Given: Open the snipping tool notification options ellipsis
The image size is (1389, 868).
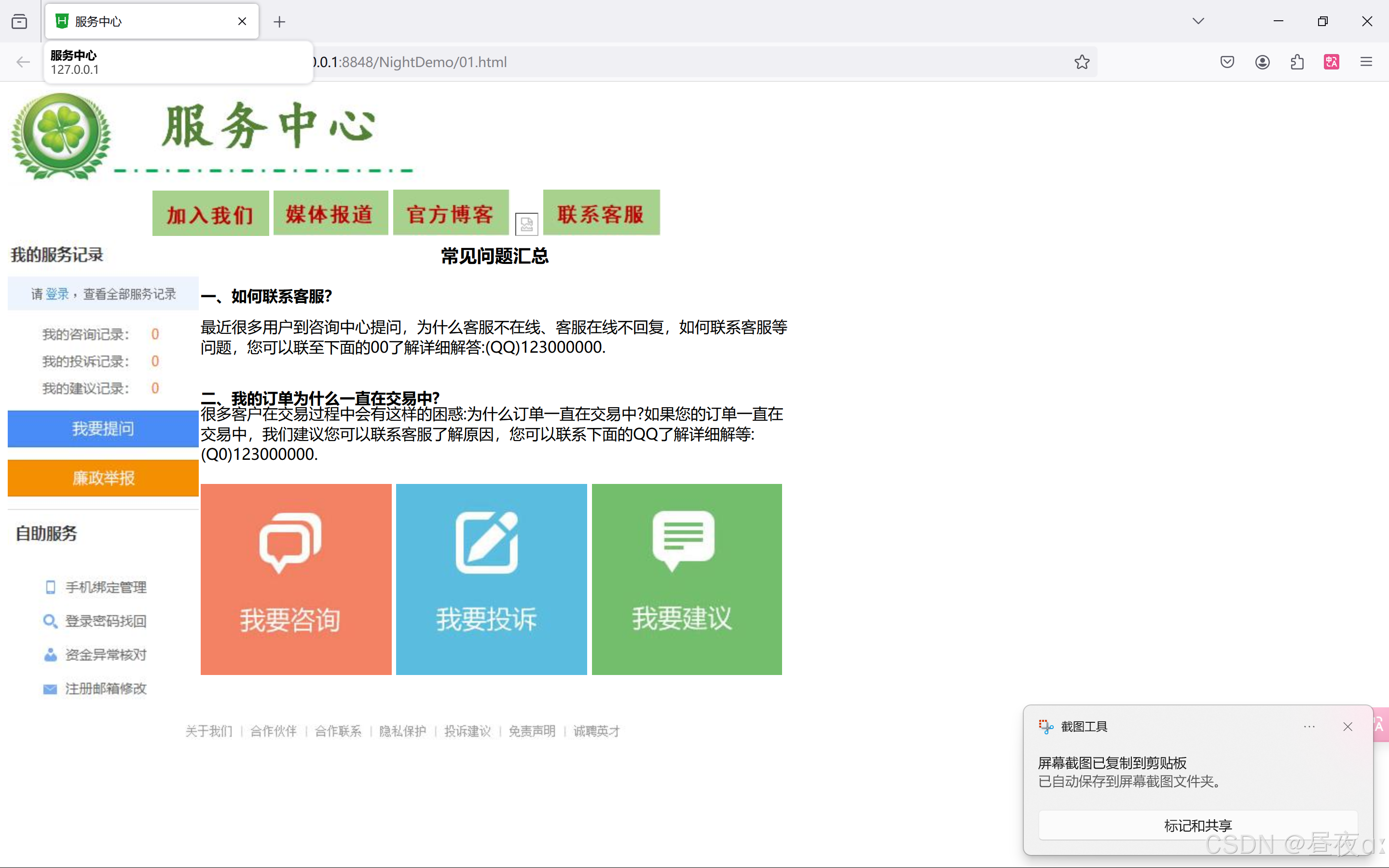Looking at the screenshot, I should tap(1308, 727).
